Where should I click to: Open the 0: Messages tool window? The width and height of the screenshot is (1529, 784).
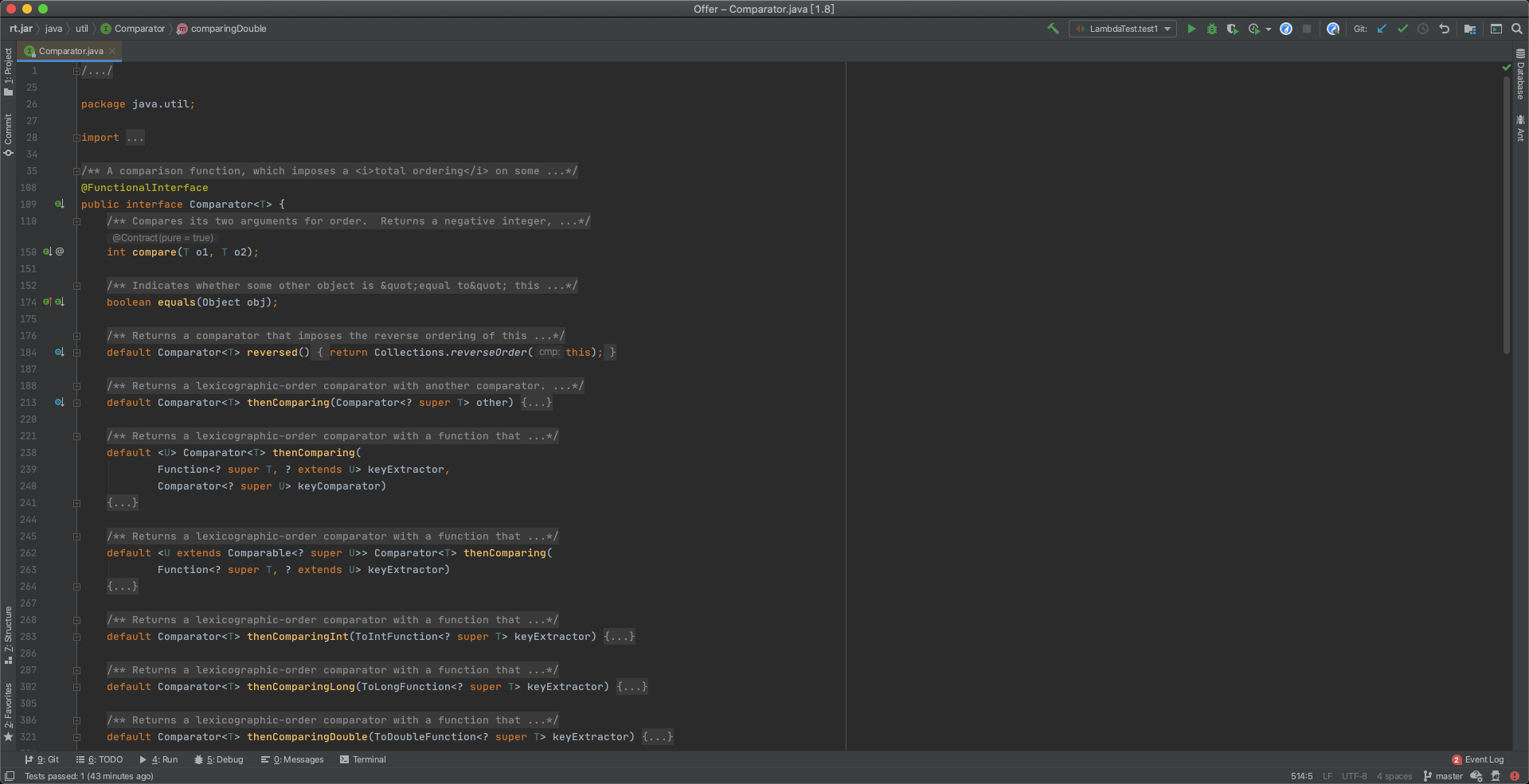pyautogui.click(x=292, y=759)
